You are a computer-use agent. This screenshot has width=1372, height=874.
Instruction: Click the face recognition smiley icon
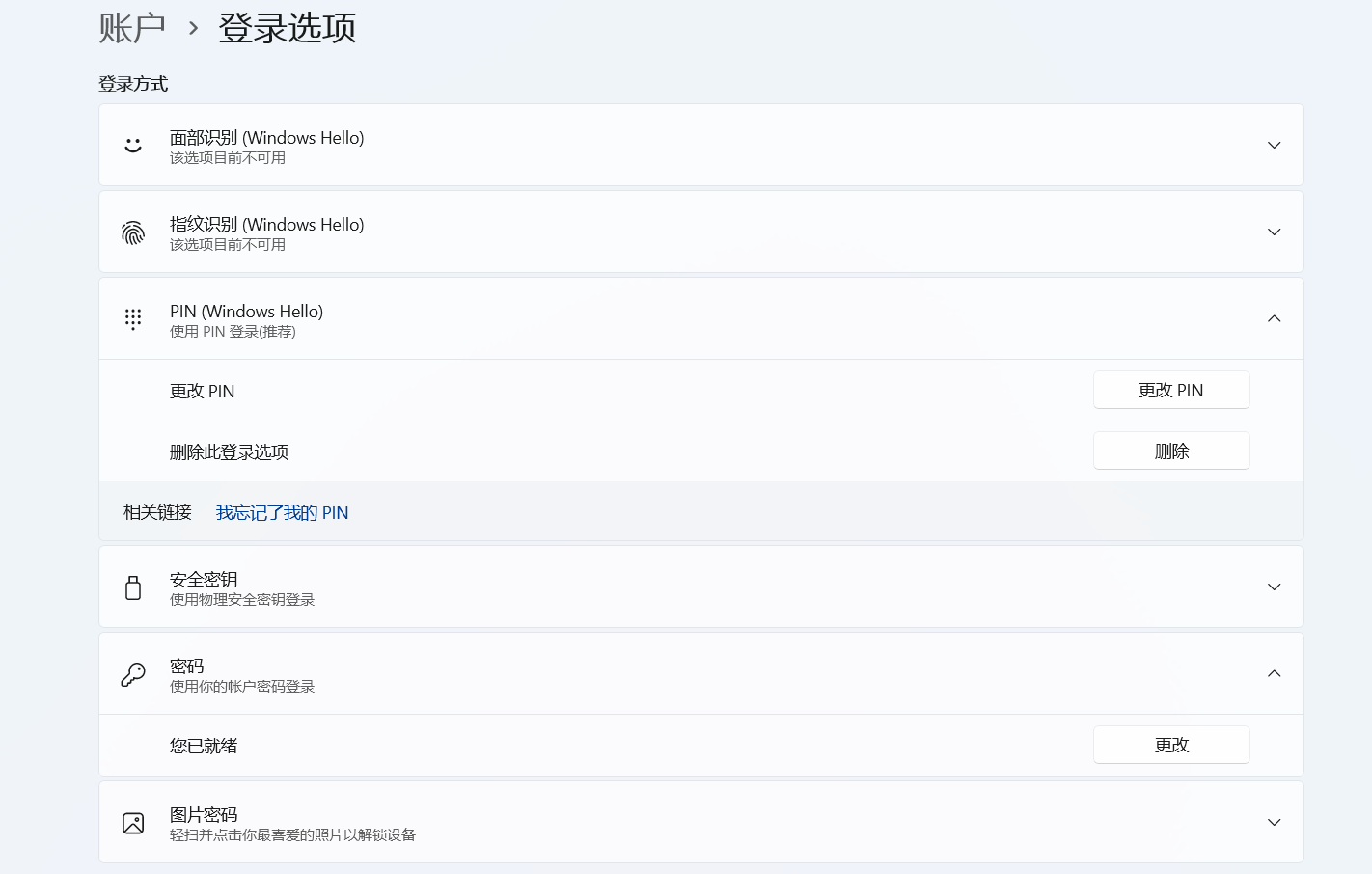pos(133,145)
